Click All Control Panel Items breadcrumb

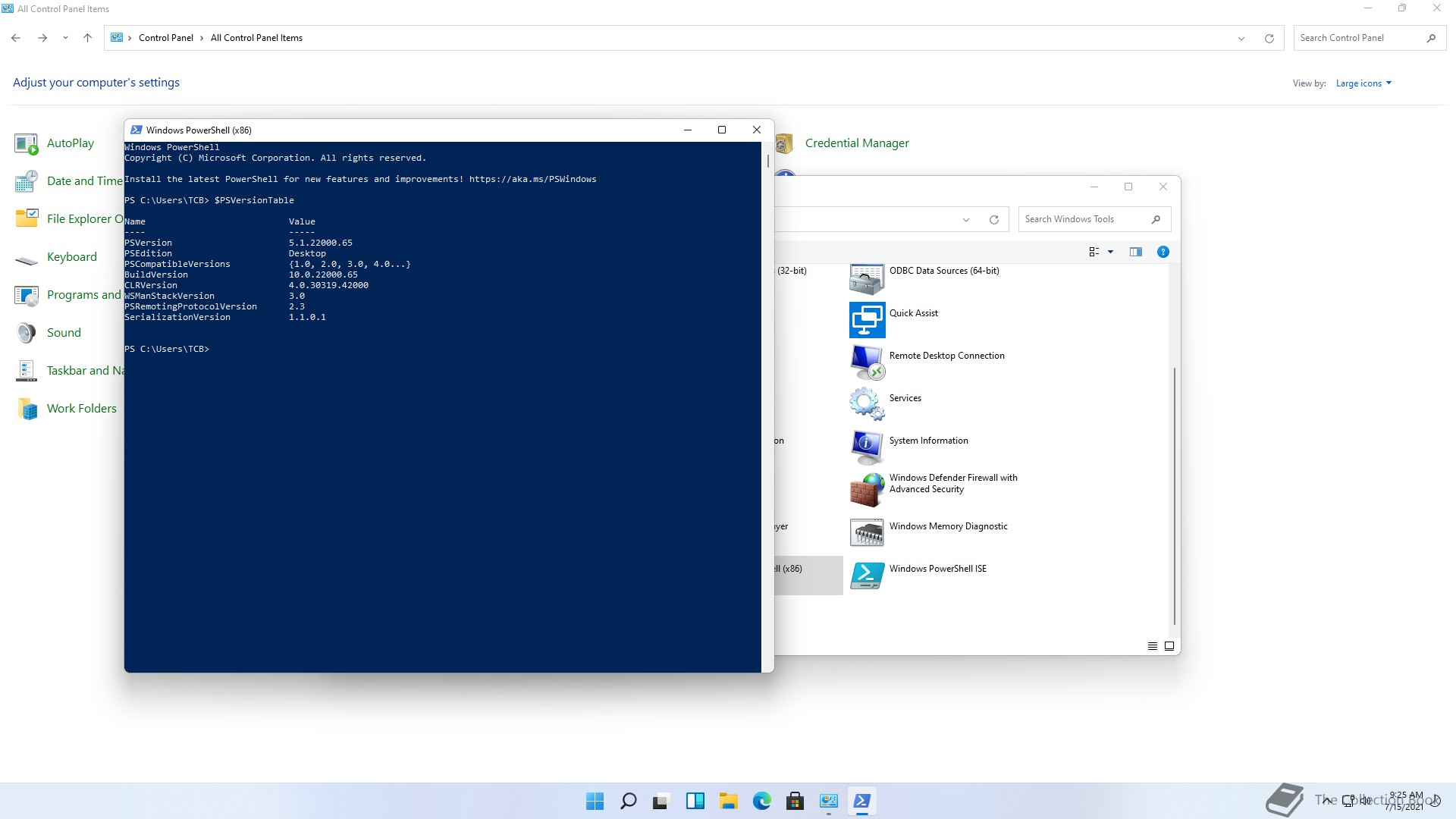(256, 38)
